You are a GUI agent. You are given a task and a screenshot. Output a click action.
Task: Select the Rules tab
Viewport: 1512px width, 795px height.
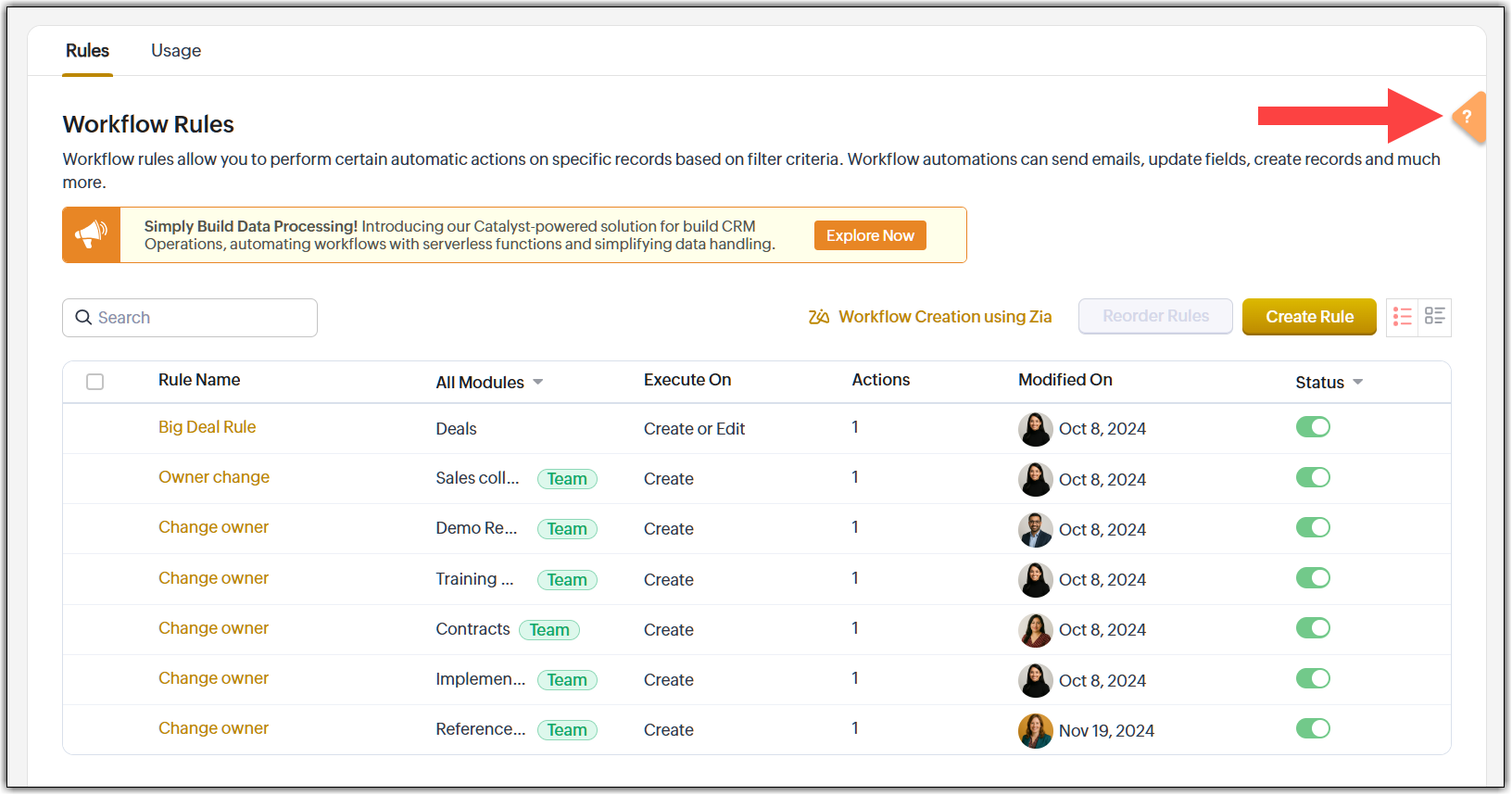click(87, 51)
